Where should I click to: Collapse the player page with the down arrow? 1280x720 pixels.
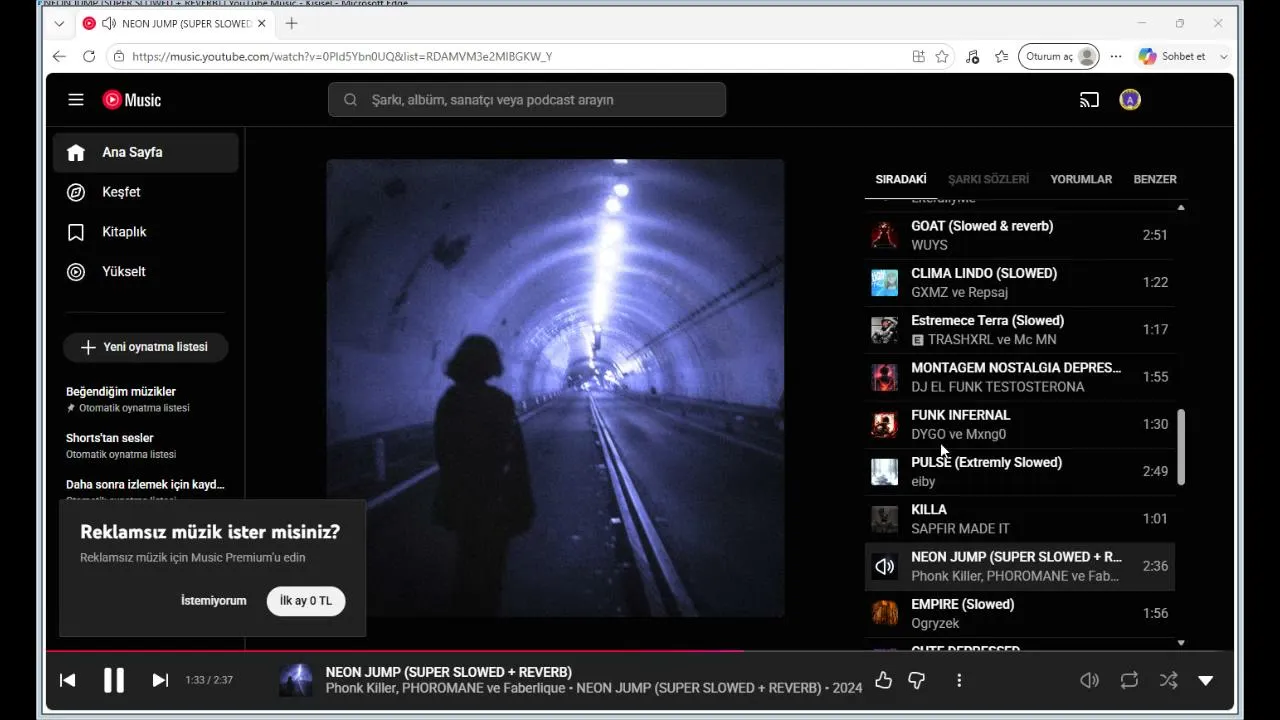tap(1206, 680)
